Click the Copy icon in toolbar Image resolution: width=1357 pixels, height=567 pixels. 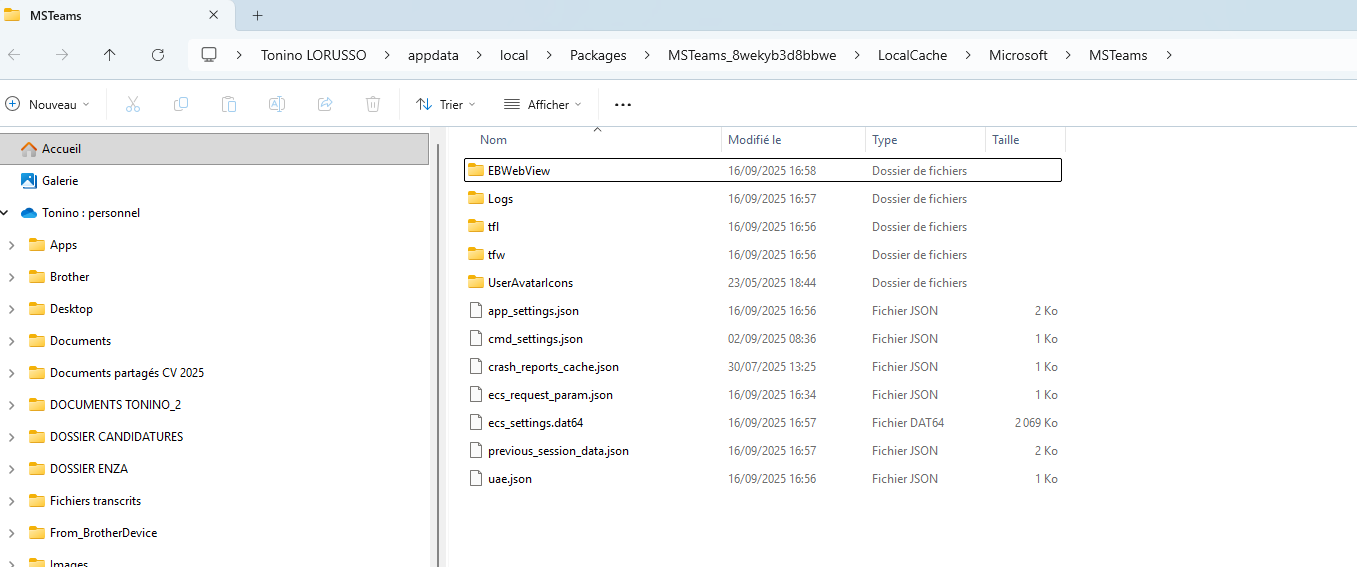[x=180, y=104]
